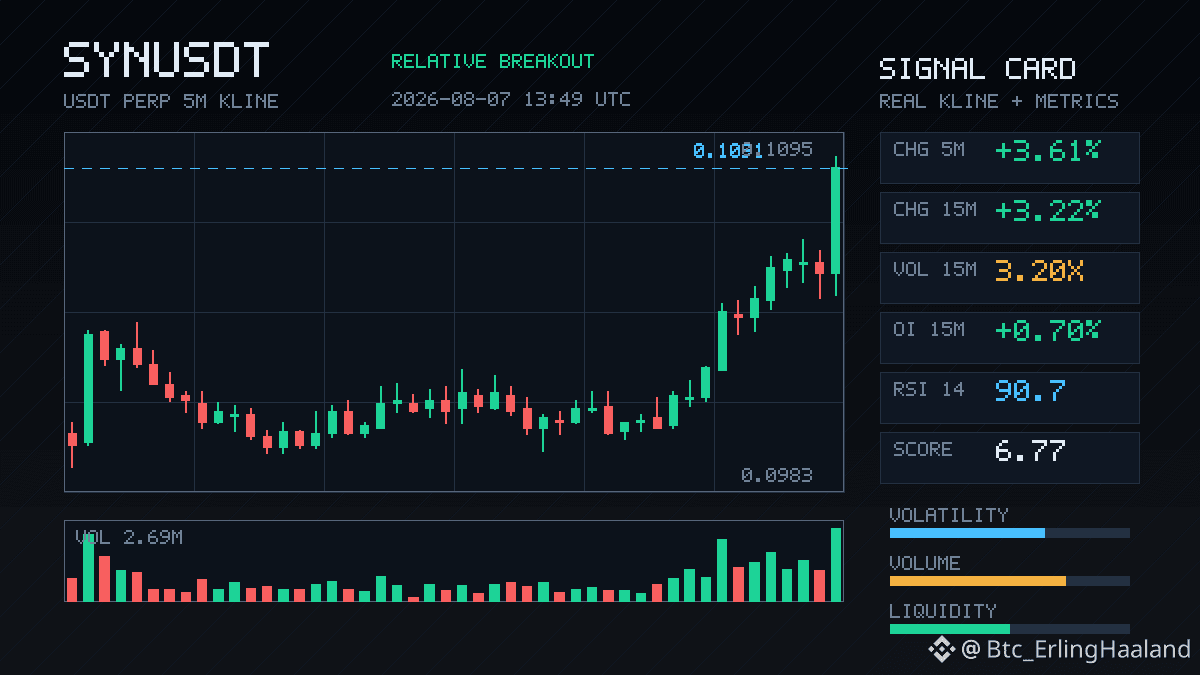Click the first tall green candle on left

(x=88, y=388)
